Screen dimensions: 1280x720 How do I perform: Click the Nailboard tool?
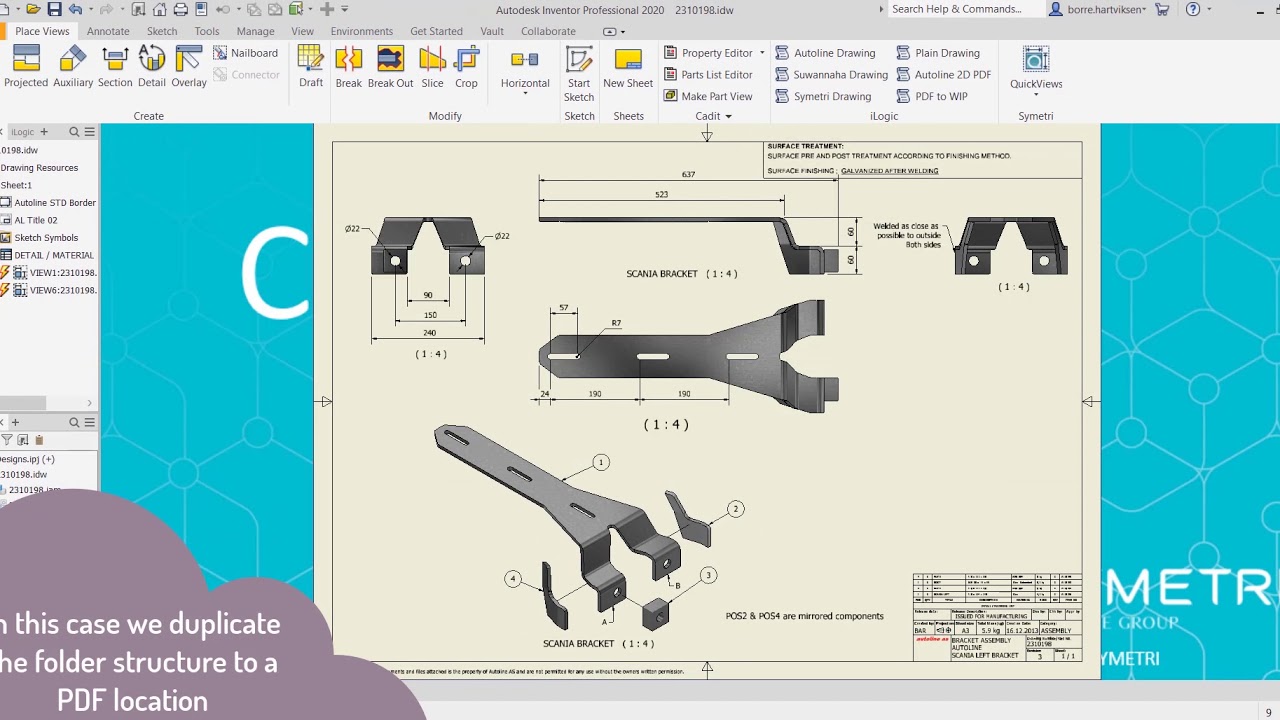[x=246, y=53]
